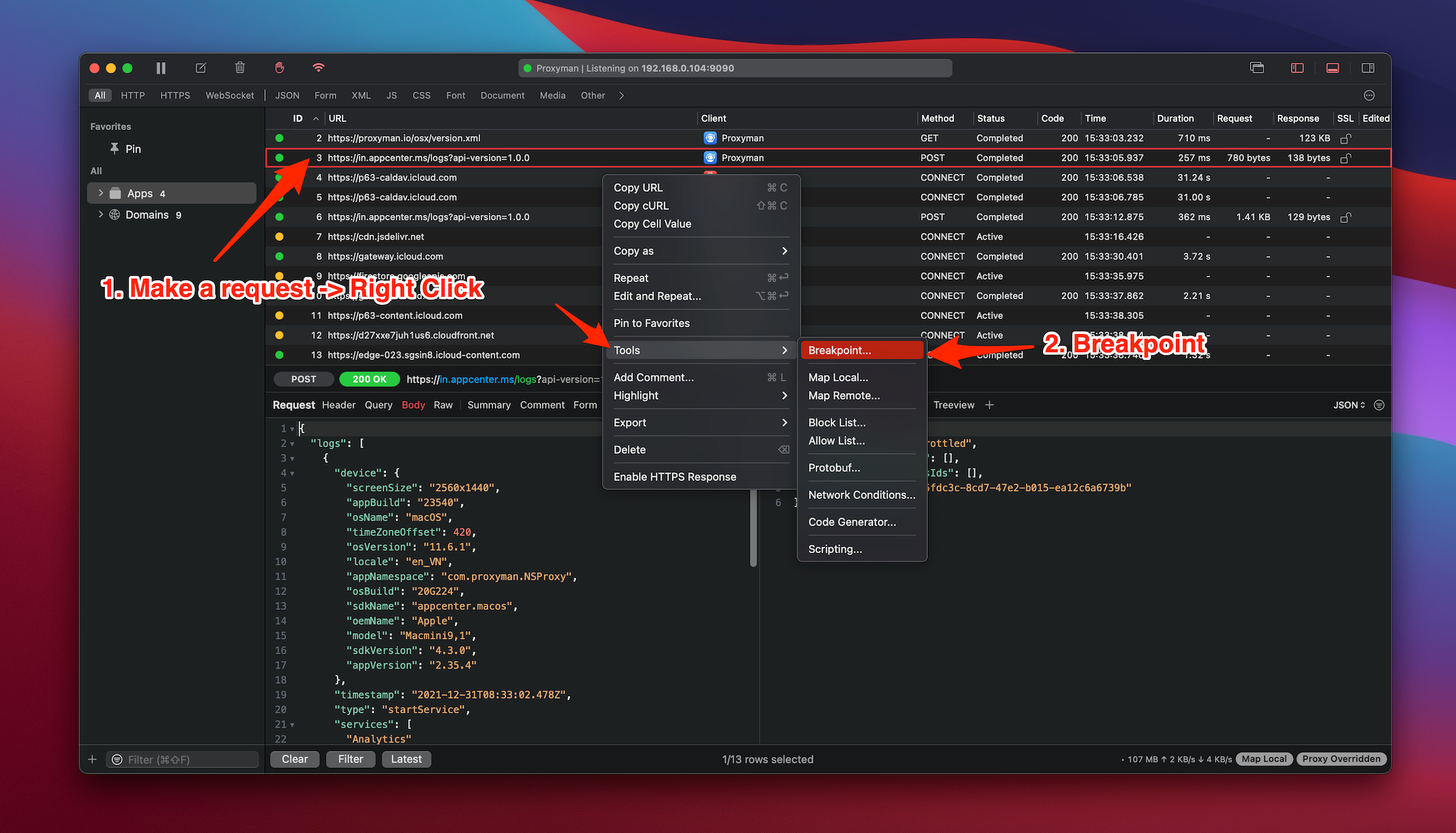Filter by WebSocket traffic
The image size is (1456, 833).
click(229, 95)
